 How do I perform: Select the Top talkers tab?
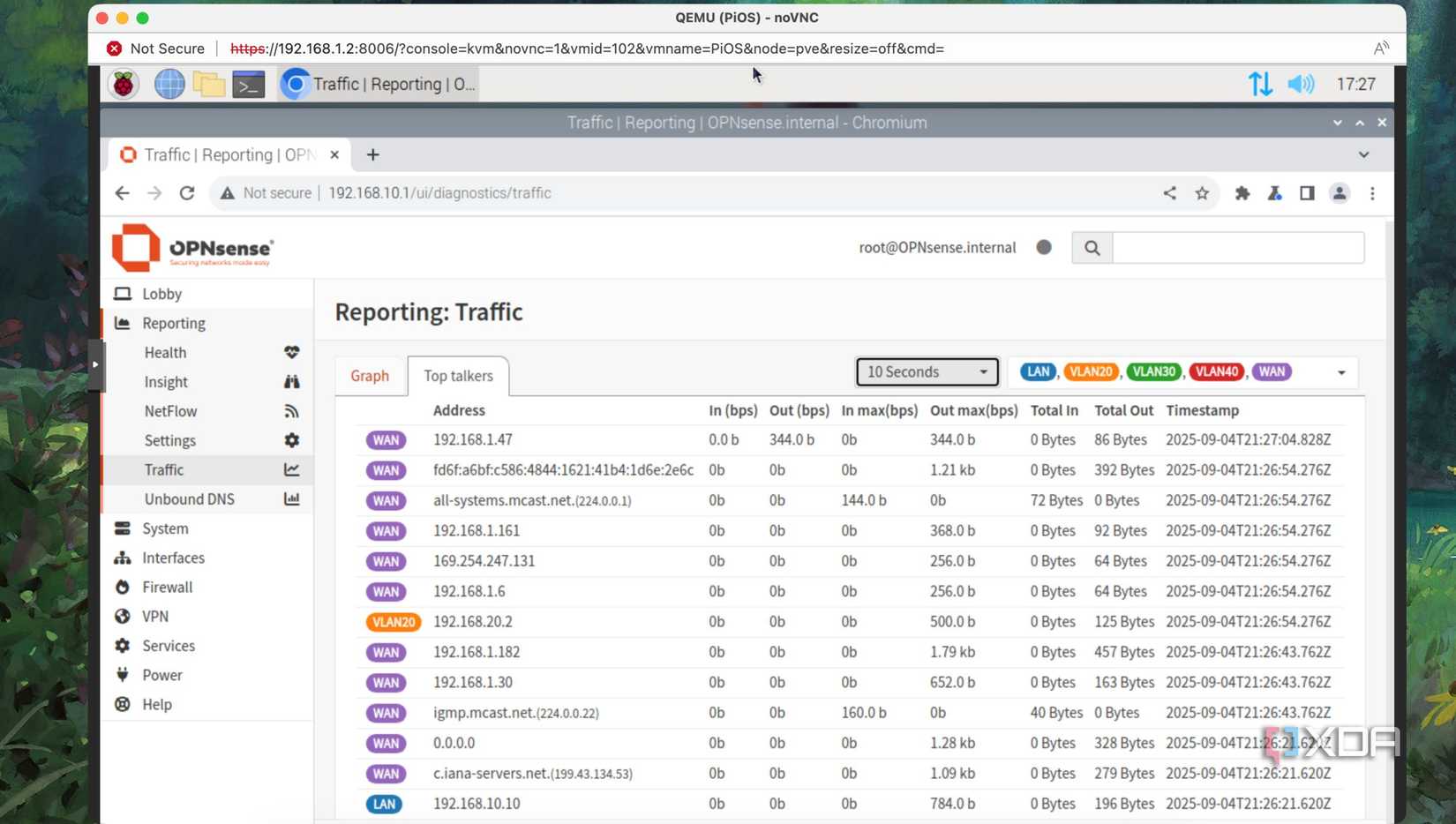tap(458, 376)
